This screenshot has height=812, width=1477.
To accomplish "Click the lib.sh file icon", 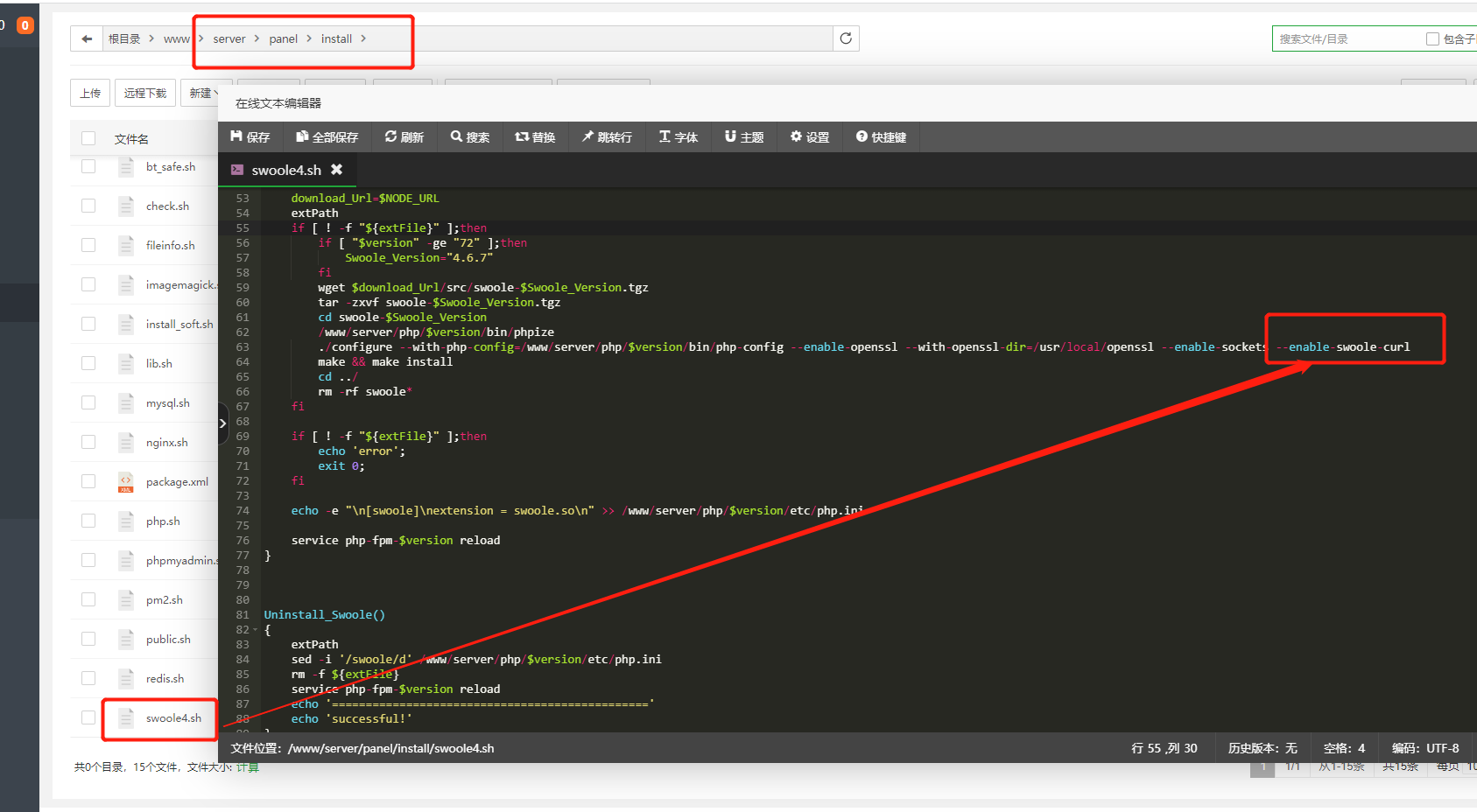I will point(126,363).
